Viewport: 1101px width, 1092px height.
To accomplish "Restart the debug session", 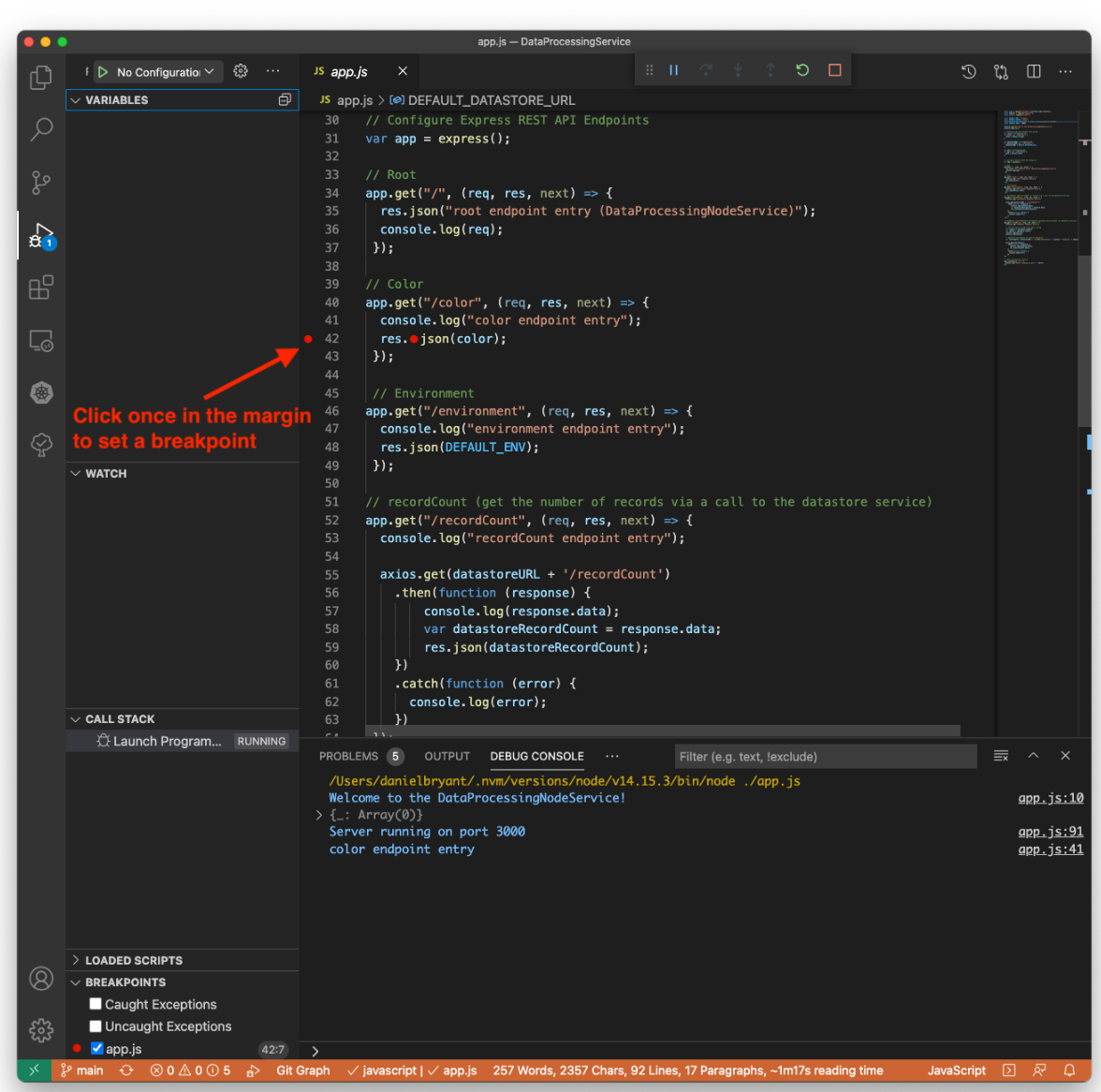I will 801,70.
